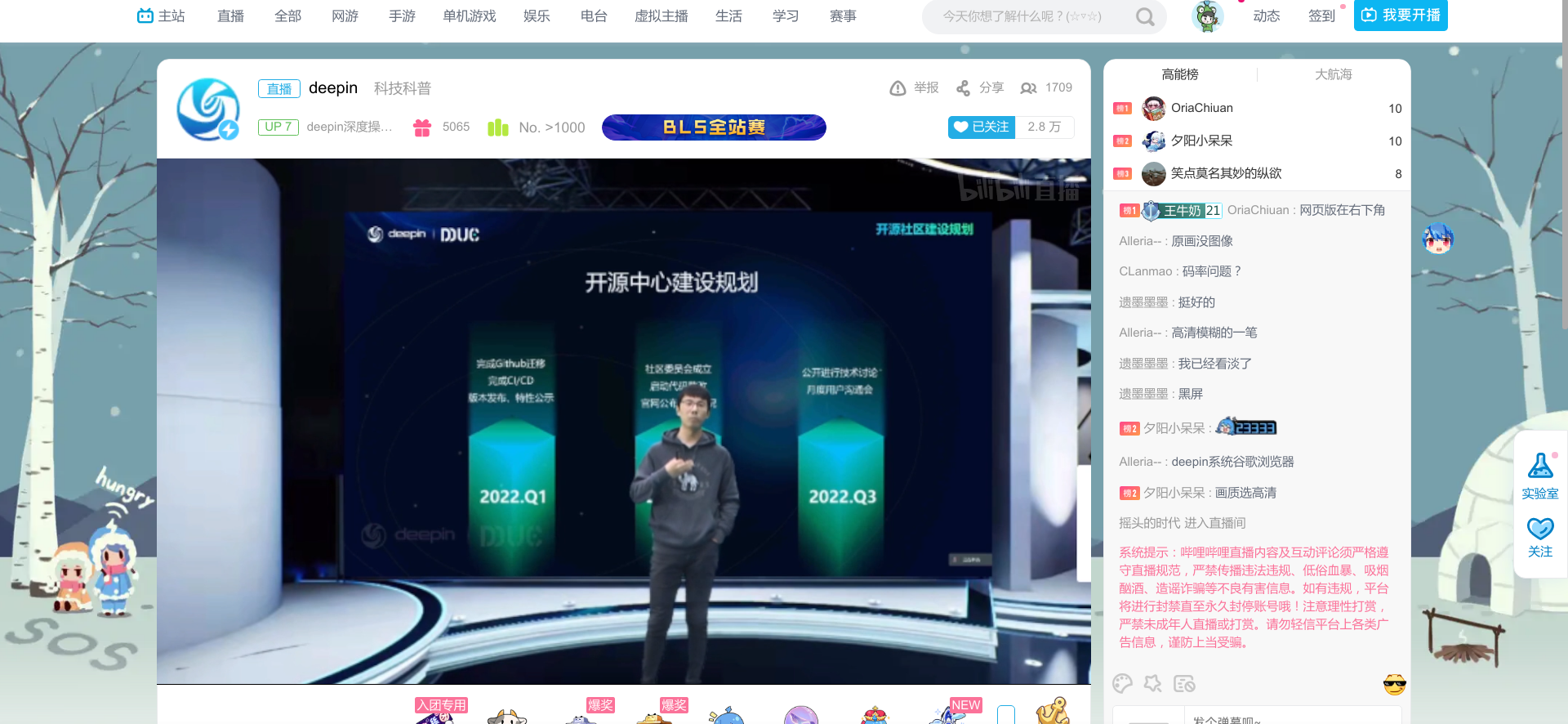This screenshot has width=1568, height=724.
Task: Open the 学习 category
Action: pyautogui.click(x=786, y=16)
